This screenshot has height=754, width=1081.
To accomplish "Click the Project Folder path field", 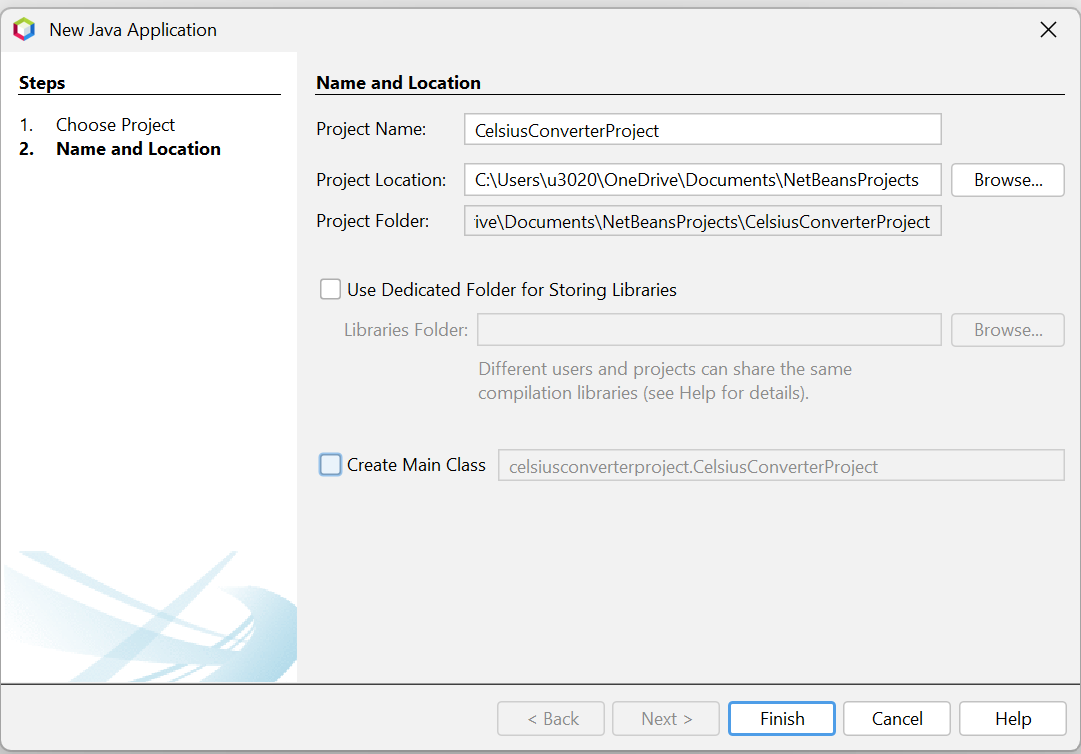I will tap(703, 221).
